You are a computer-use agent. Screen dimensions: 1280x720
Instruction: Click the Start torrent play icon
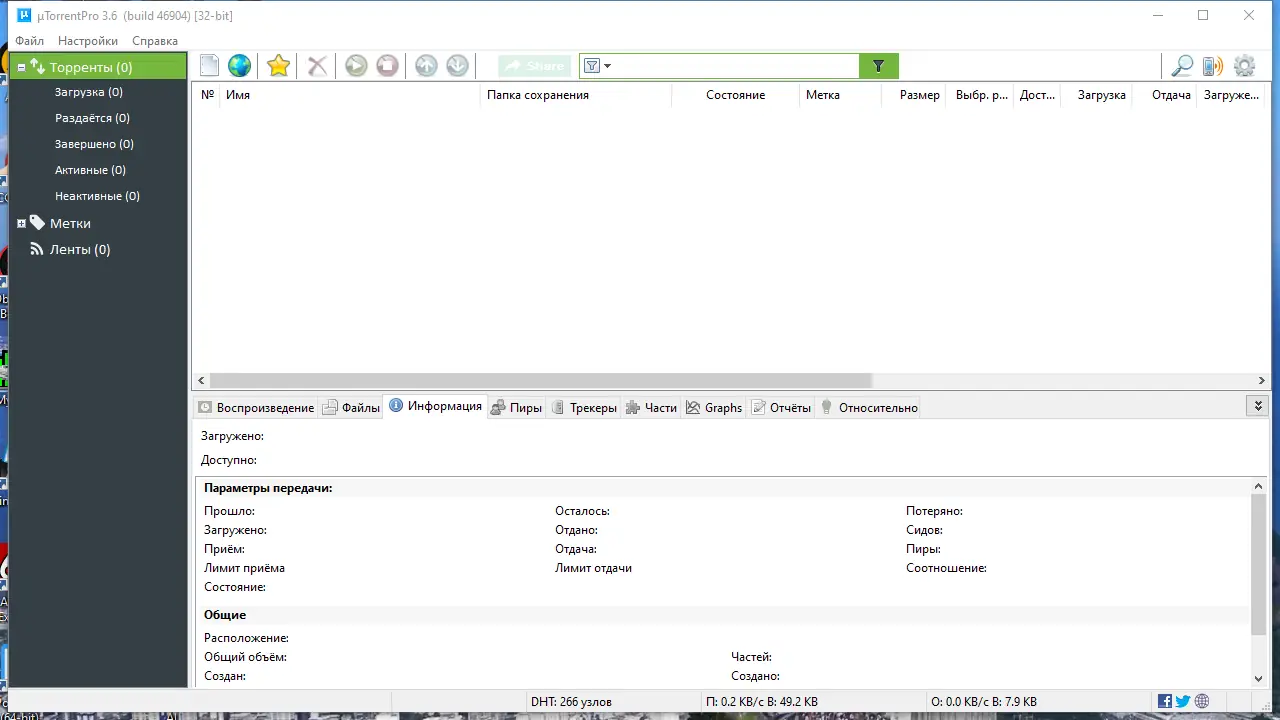pos(356,66)
